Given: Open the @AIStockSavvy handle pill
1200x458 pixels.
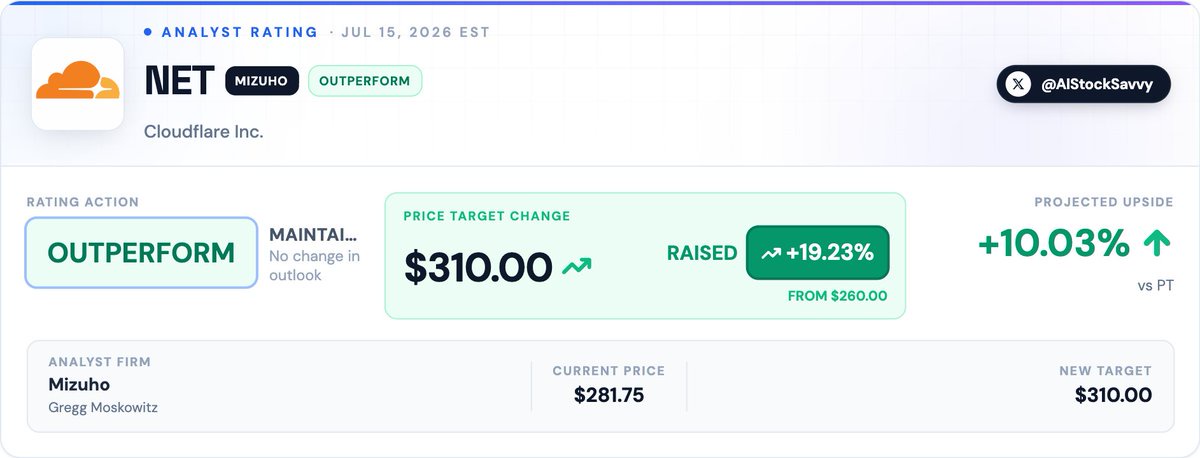Looking at the screenshot, I should (1083, 85).
